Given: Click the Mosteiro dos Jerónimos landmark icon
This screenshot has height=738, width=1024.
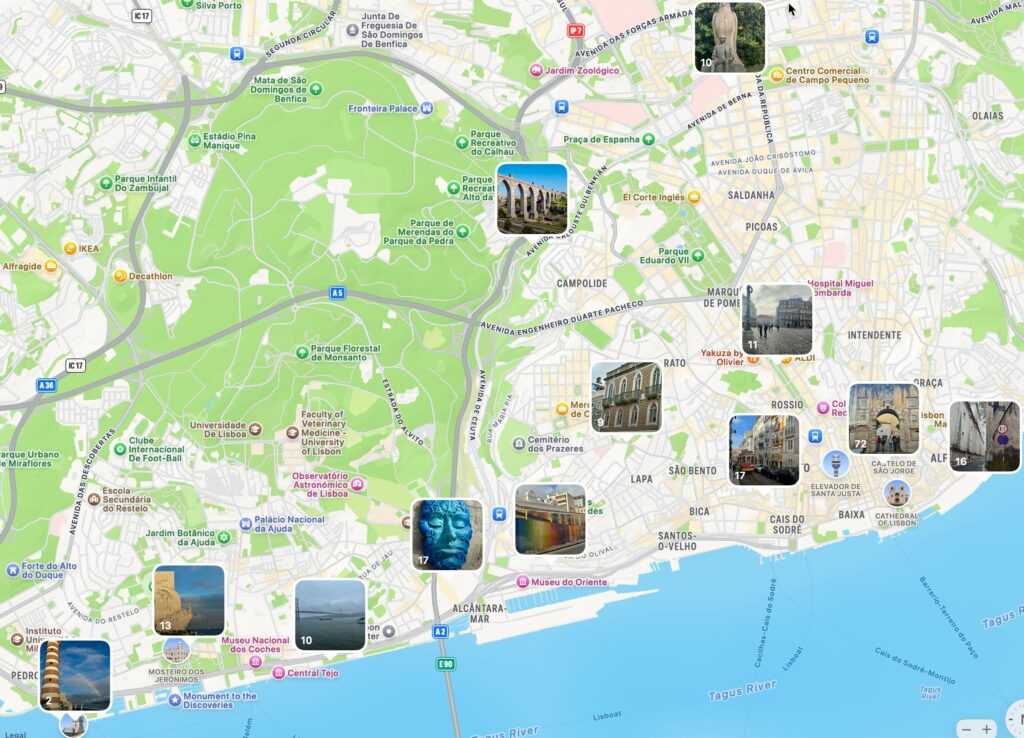Looking at the screenshot, I should point(176,650).
